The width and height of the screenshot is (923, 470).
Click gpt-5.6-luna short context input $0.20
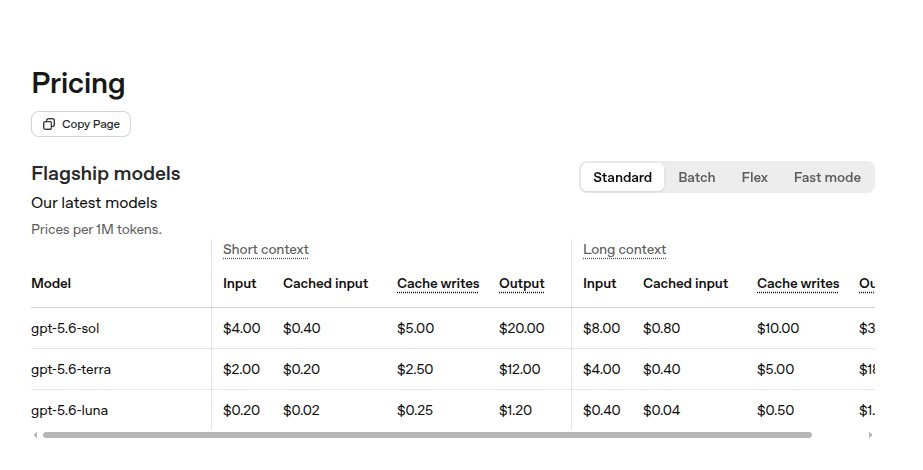pos(241,411)
